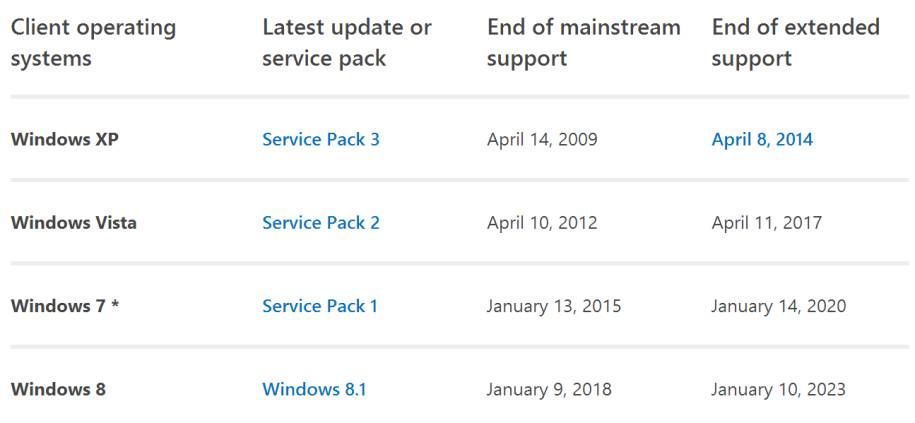Click the Windows XP row label
The height and width of the screenshot is (423, 915).
pos(64,140)
